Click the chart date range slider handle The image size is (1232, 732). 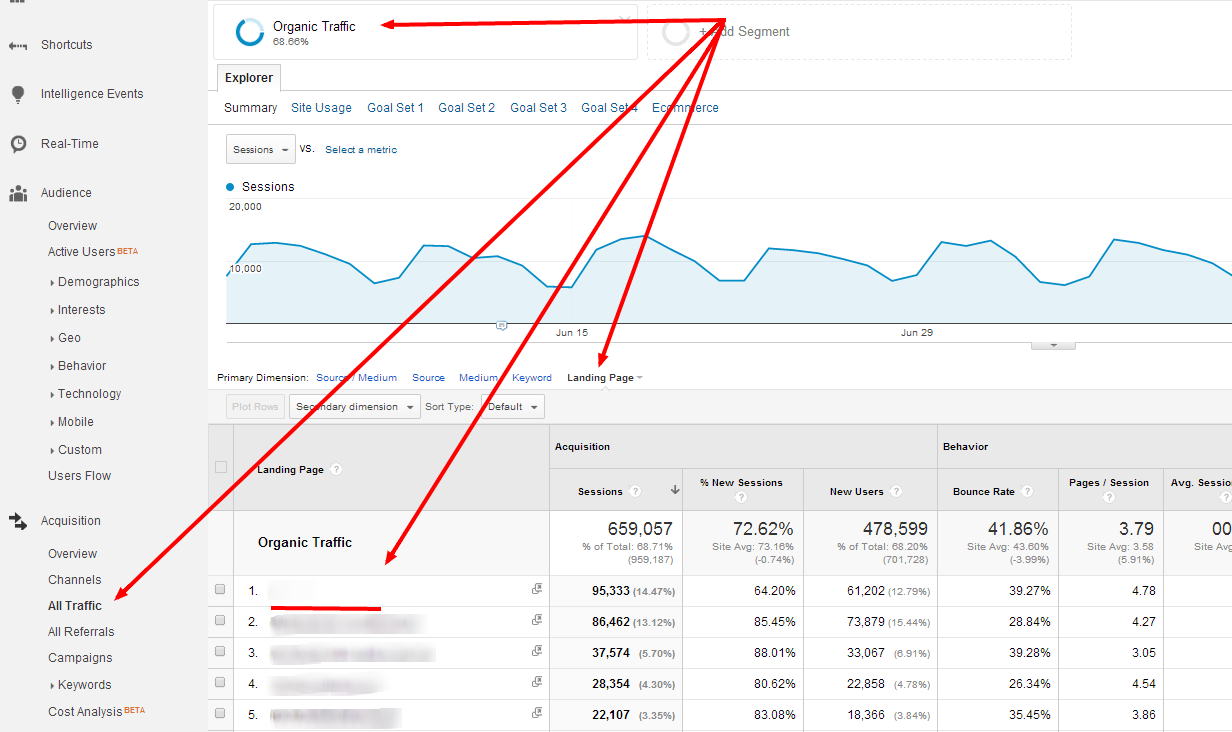(501, 325)
